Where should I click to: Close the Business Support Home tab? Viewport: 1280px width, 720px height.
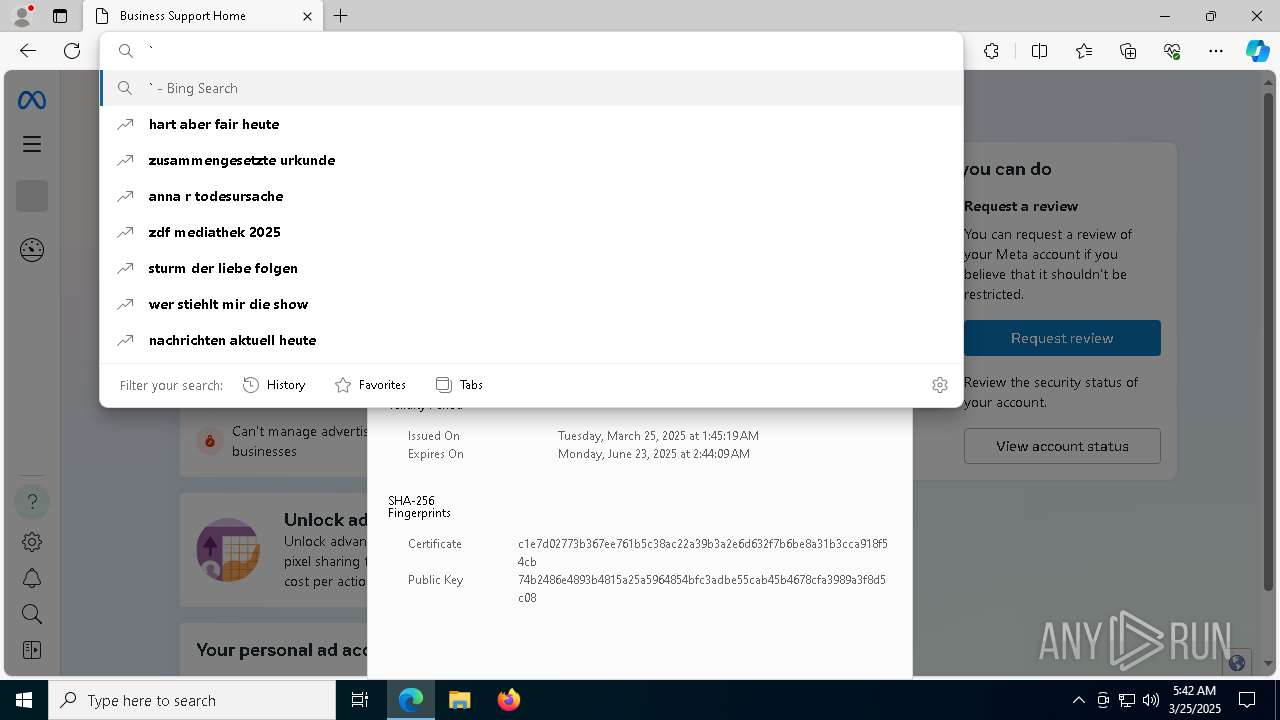click(307, 16)
